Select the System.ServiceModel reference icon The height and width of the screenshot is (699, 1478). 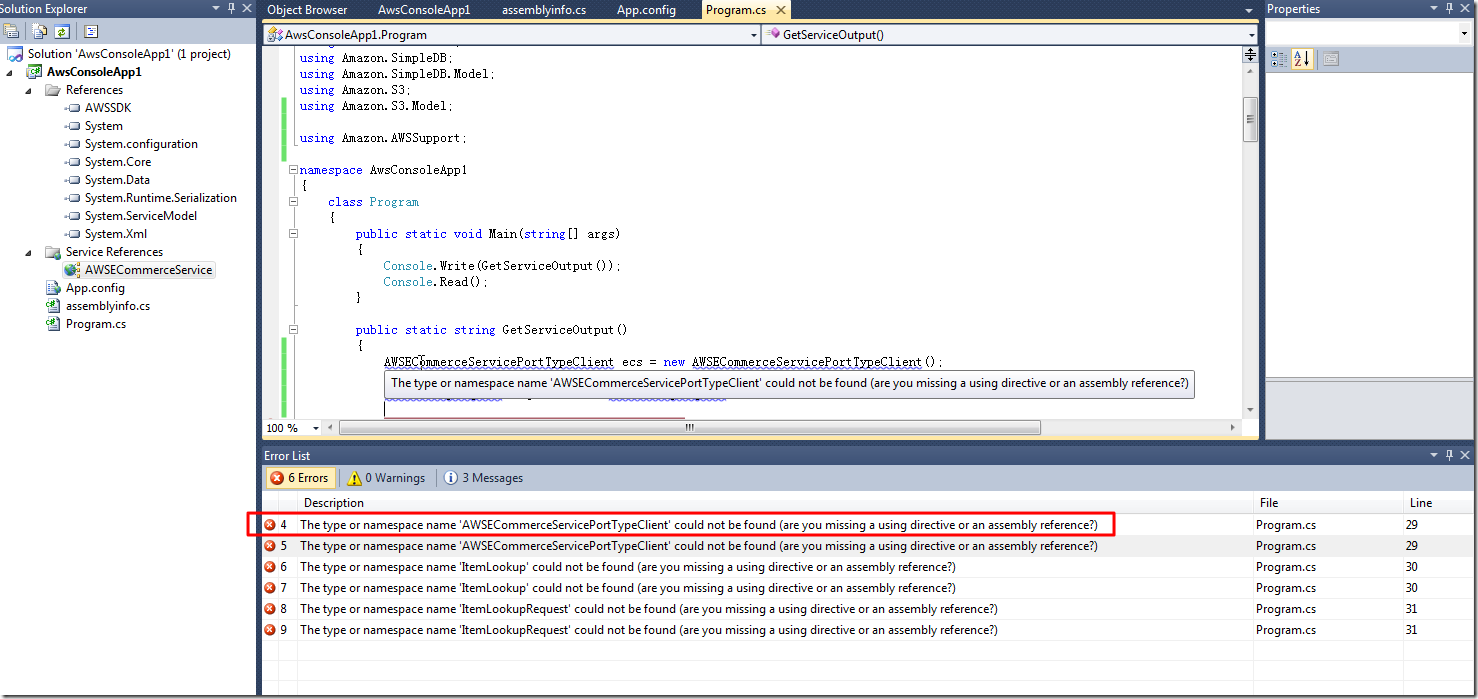[x=72, y=216]
